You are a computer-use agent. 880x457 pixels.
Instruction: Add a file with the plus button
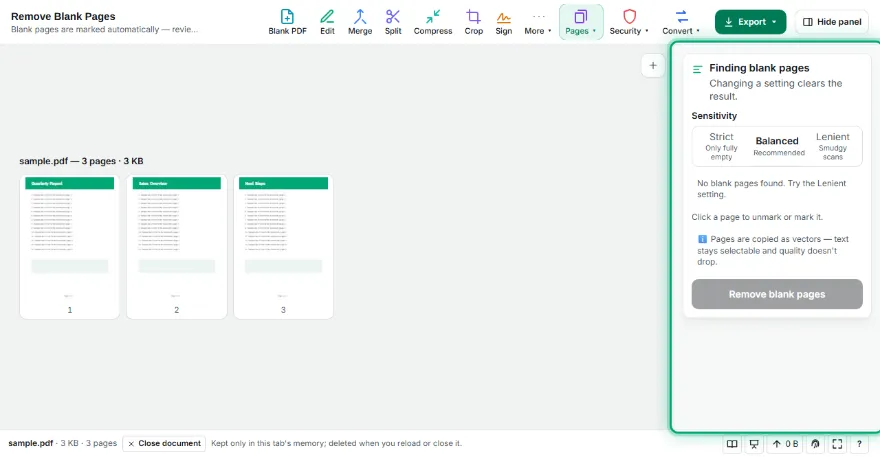(653, 66)
